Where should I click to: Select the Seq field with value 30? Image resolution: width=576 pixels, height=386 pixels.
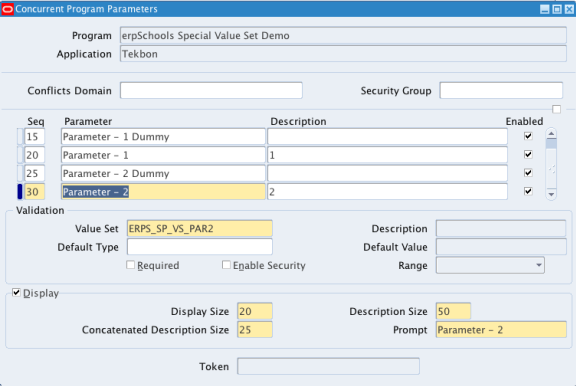tap(35, 192)
